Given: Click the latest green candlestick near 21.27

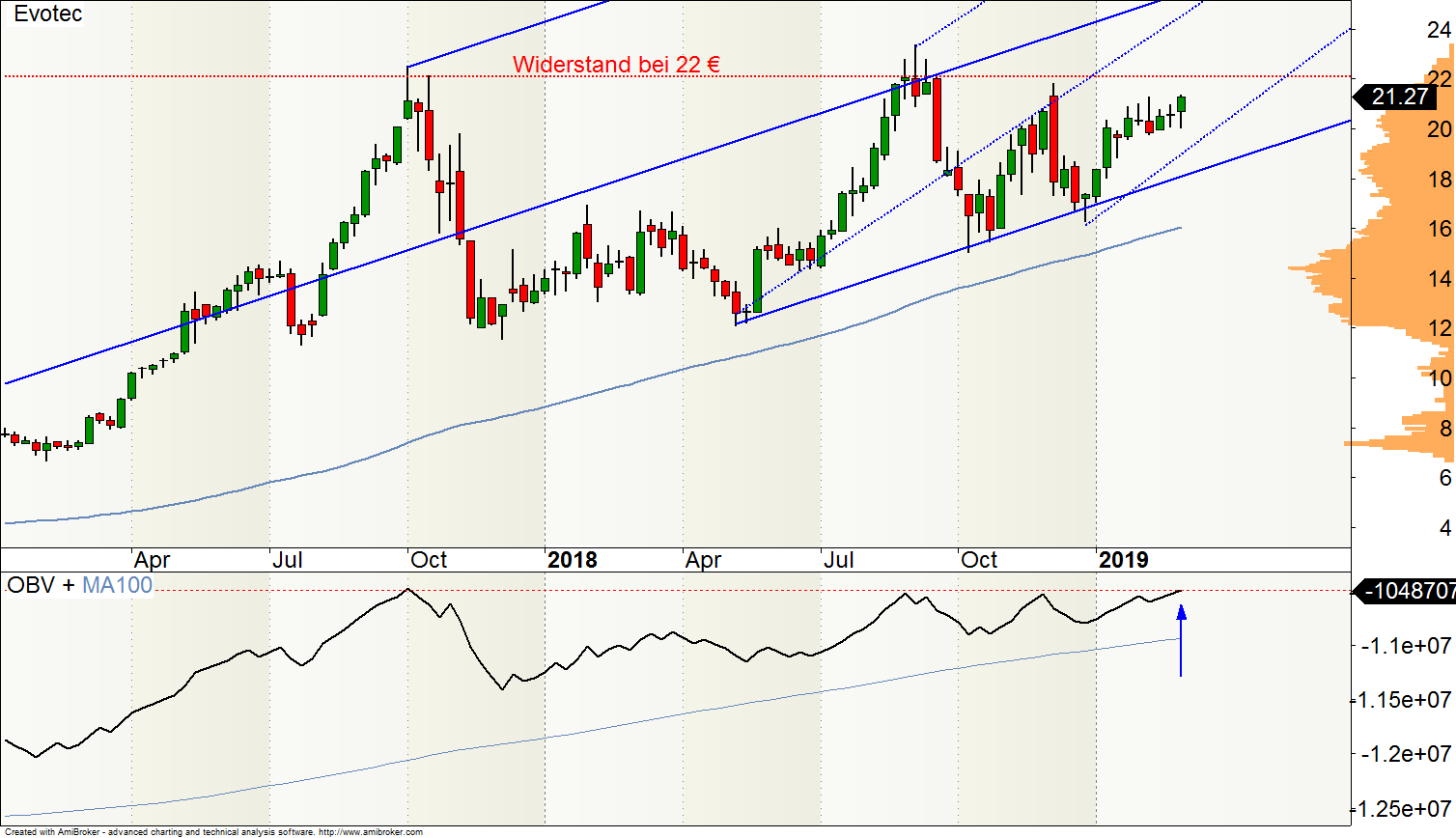Looking at the screenshot, I should click(x=1181, y=104).
